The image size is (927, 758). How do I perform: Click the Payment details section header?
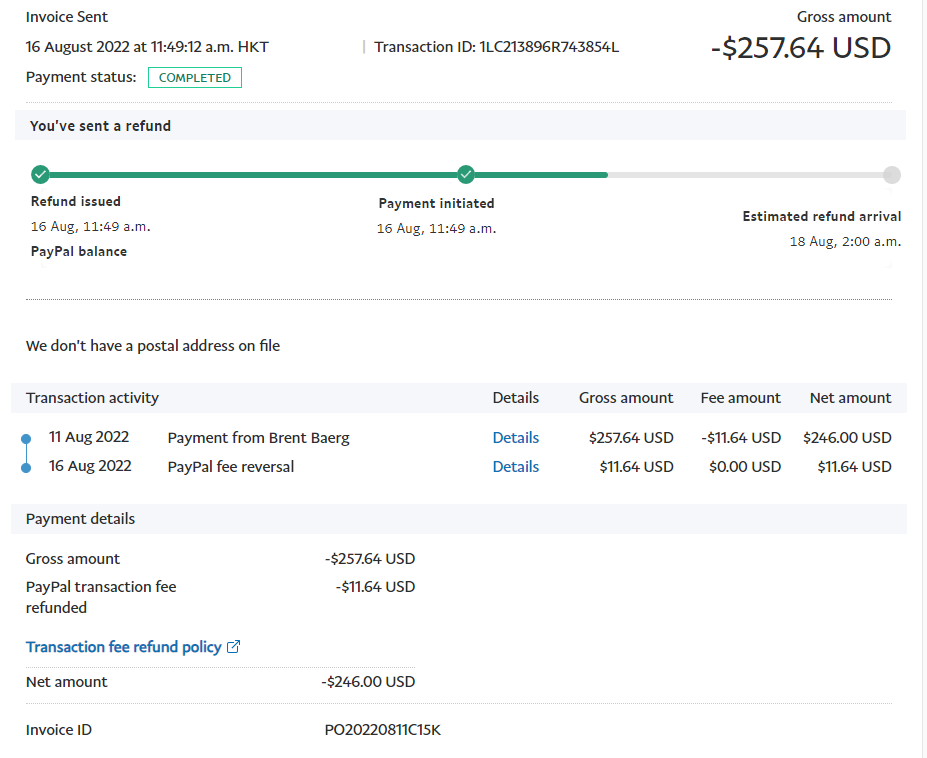(x=80, y=519)
